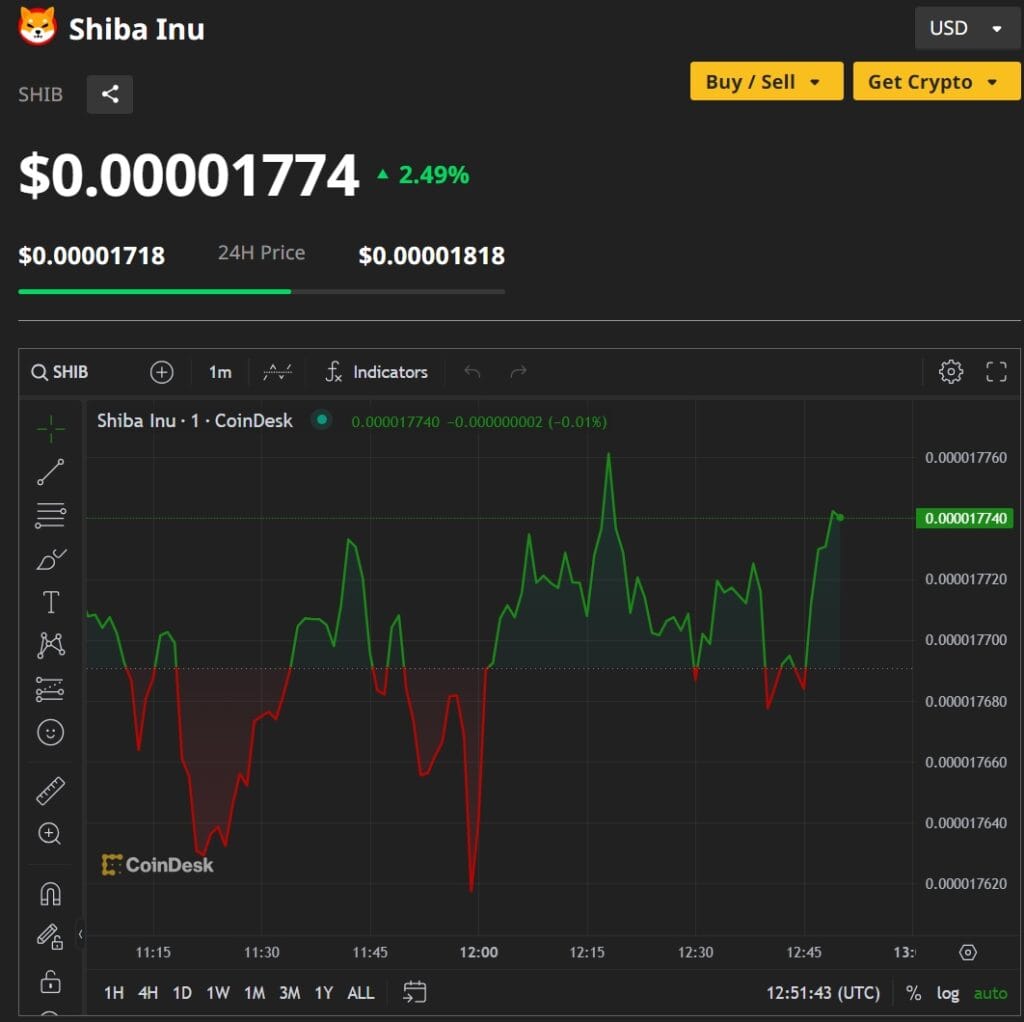This screenshot has height=1022, width=1024.
Task: Add a symbol to compare with the plus icon
Action: pos(161,372)
